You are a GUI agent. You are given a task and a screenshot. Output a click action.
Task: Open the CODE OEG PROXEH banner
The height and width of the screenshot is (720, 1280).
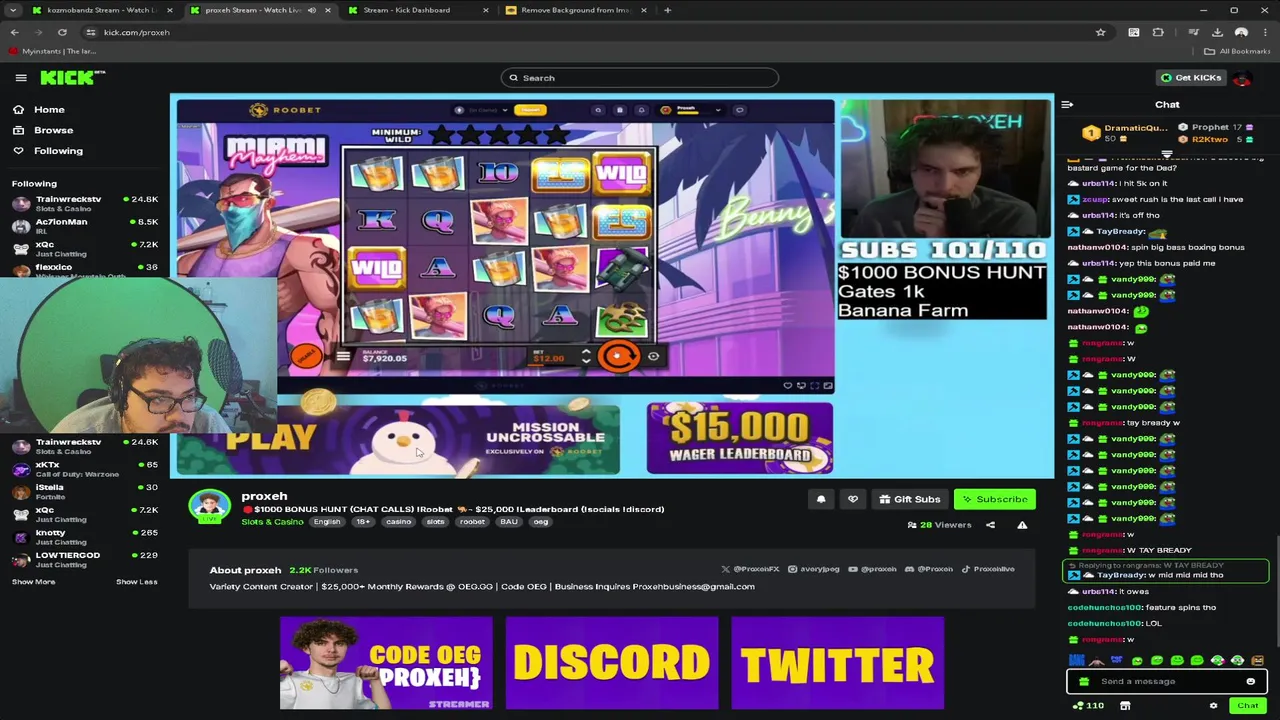coord(386,663)
